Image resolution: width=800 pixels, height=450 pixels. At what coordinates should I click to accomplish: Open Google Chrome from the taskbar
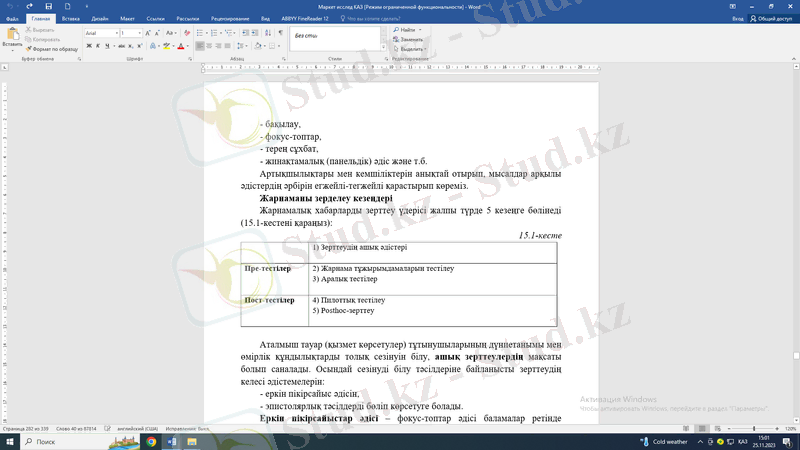click(x=151, y=442)
